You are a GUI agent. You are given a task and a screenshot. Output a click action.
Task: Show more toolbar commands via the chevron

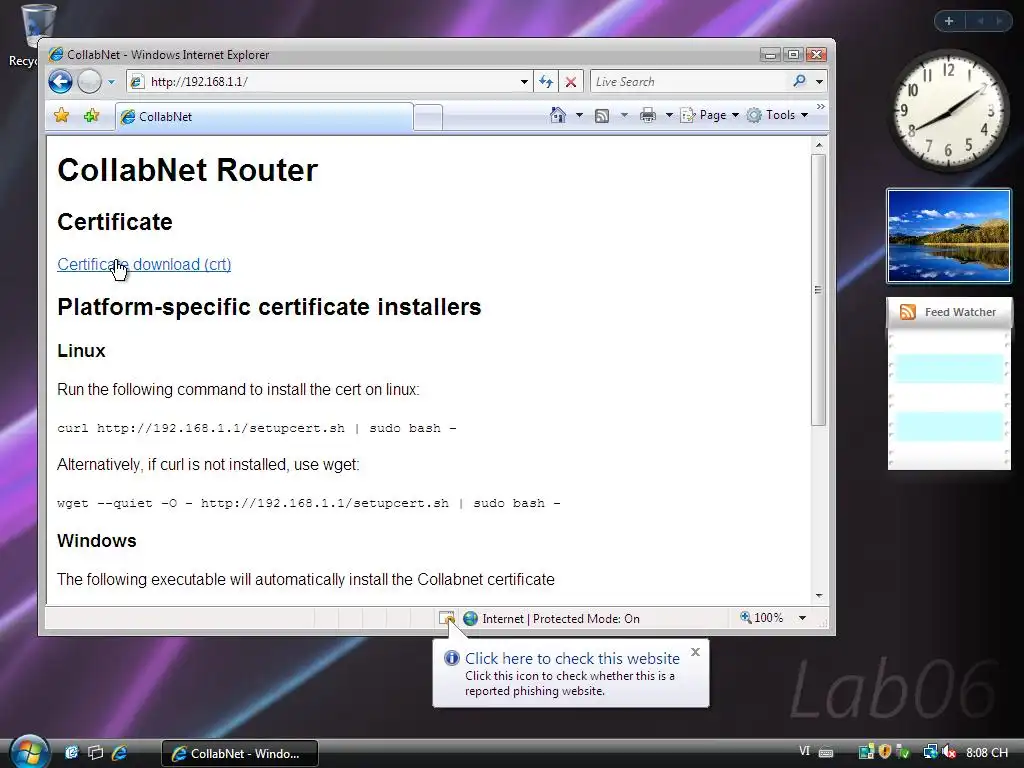(x=821, y=106)
